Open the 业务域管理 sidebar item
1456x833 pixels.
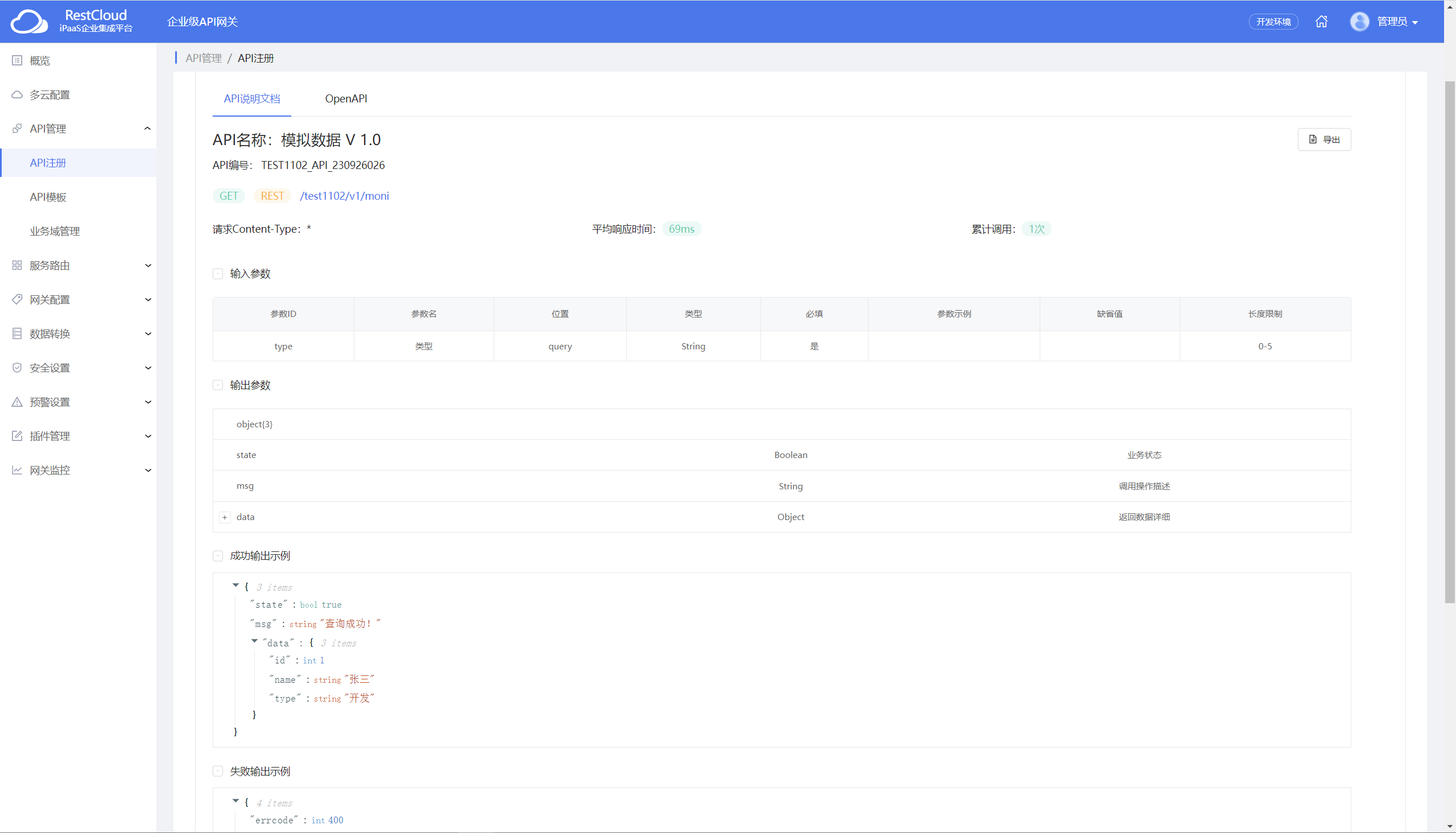tap(78, 231)
